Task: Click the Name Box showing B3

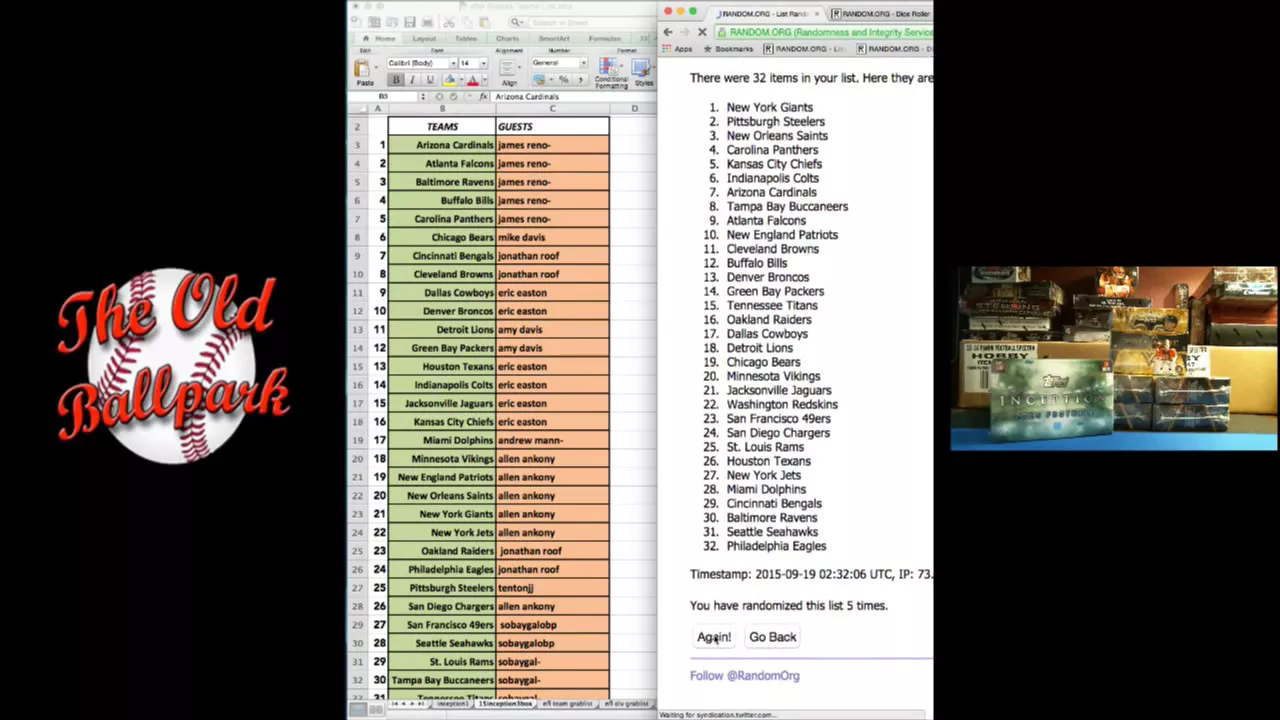Action: [x=383, y=96]
